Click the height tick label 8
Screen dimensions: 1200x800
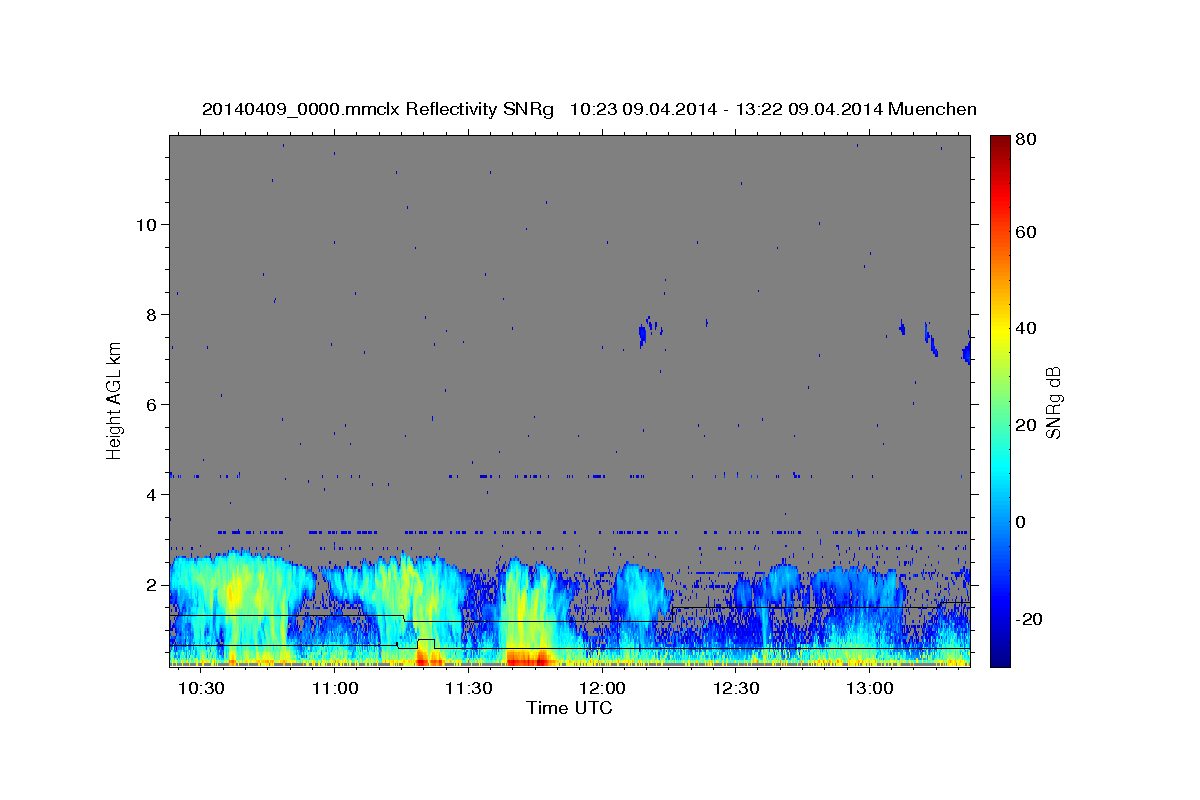pyautogui.click(x=151, y=314)
